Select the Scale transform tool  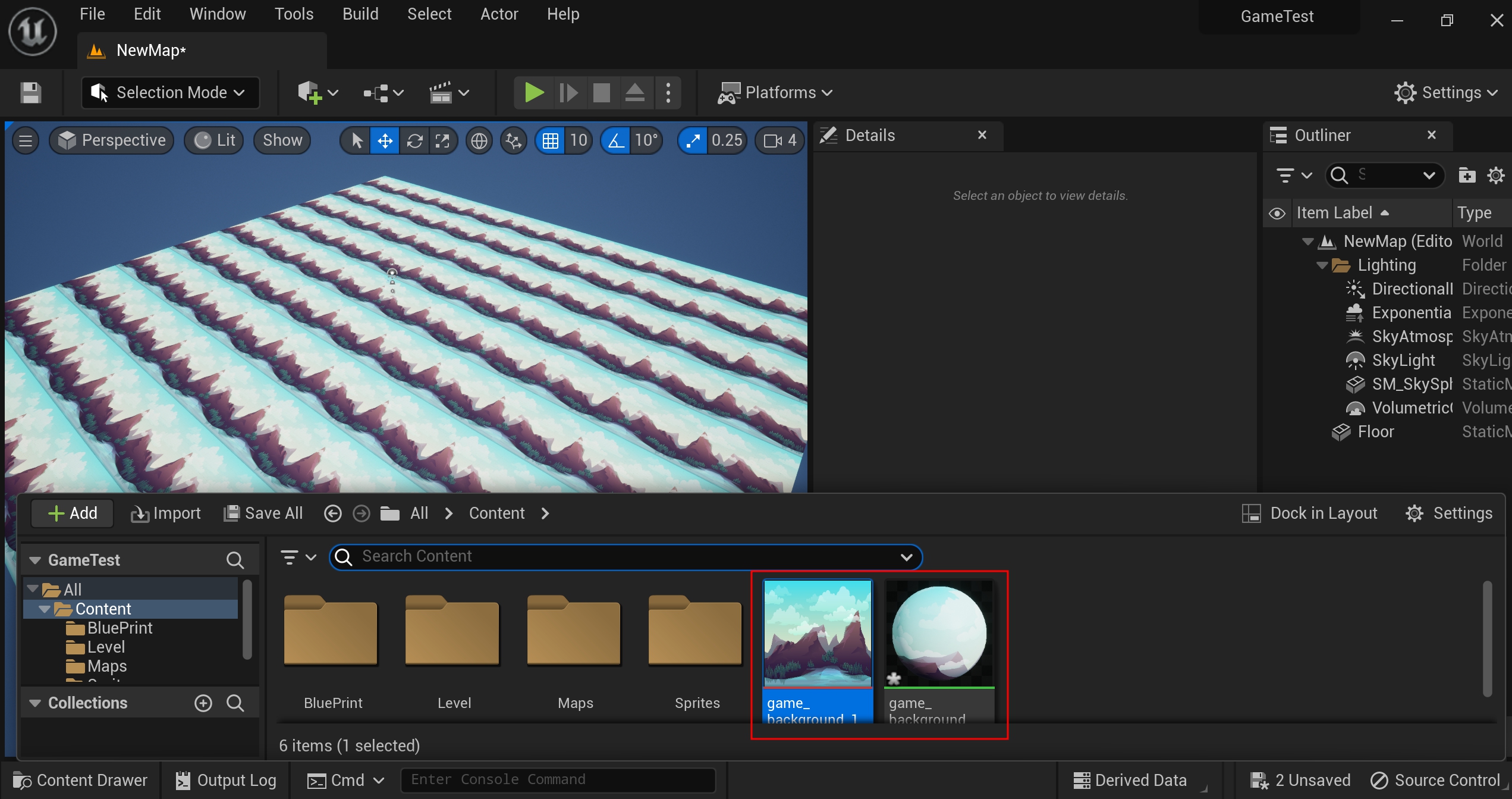[x=442, y=141]
